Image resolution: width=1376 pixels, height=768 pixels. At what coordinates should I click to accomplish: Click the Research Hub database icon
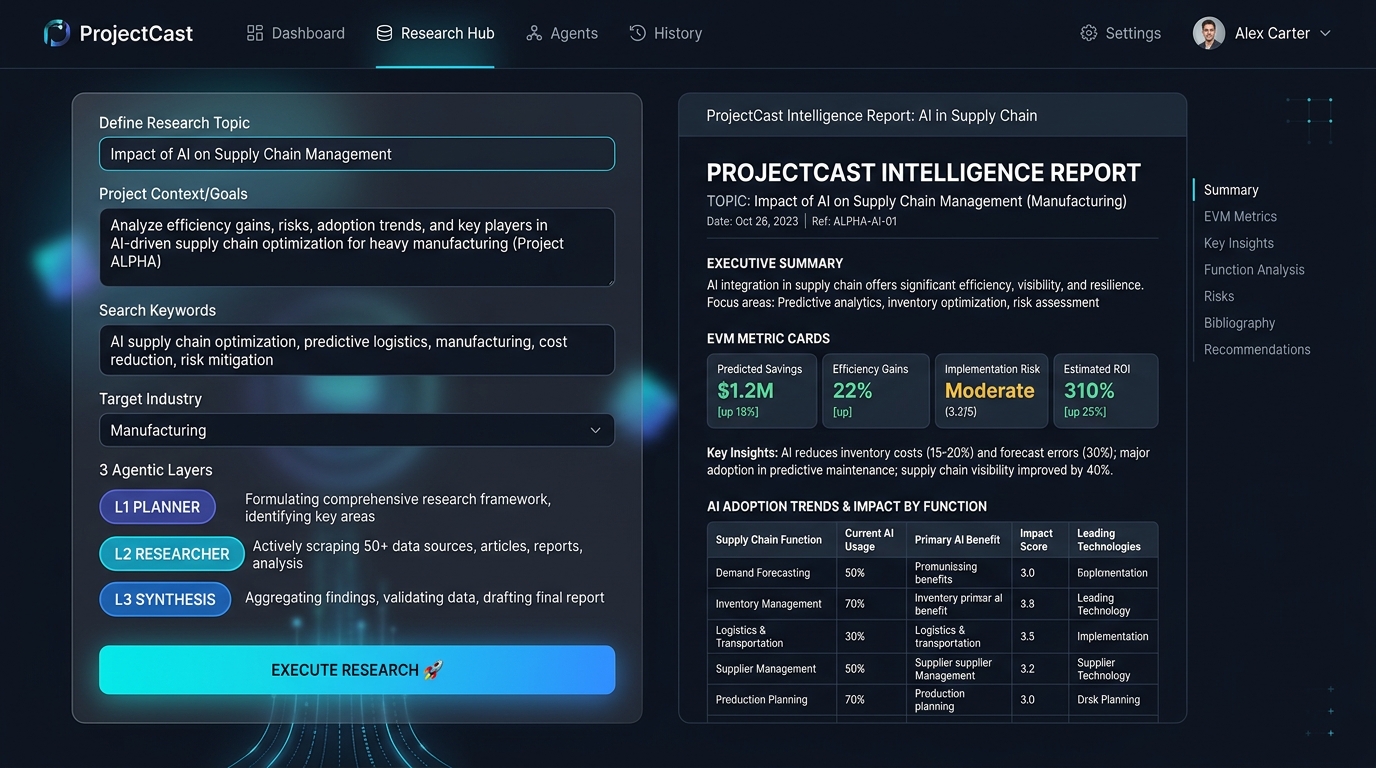click(384, 33)
